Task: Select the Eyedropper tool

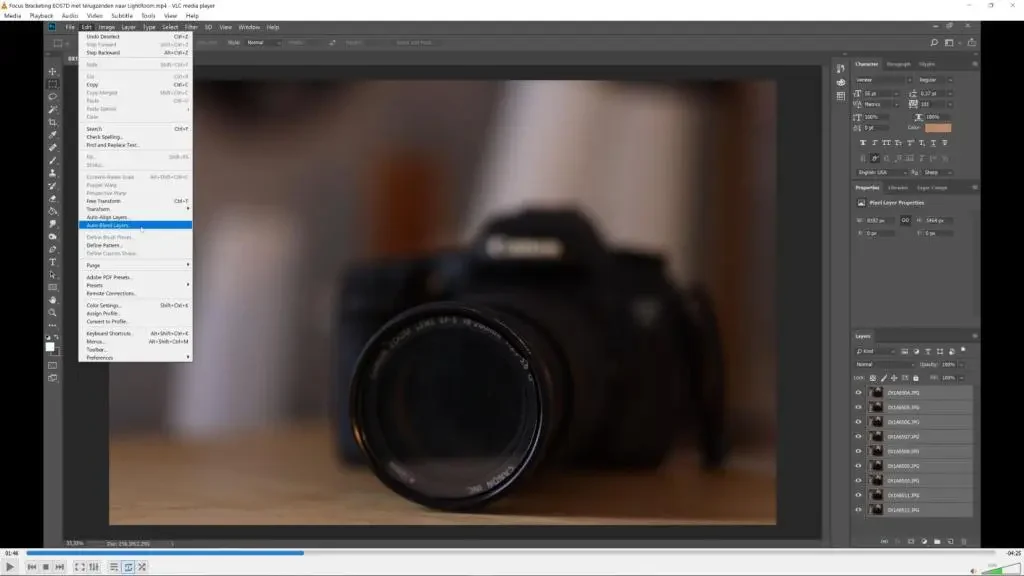Action: 53,135
